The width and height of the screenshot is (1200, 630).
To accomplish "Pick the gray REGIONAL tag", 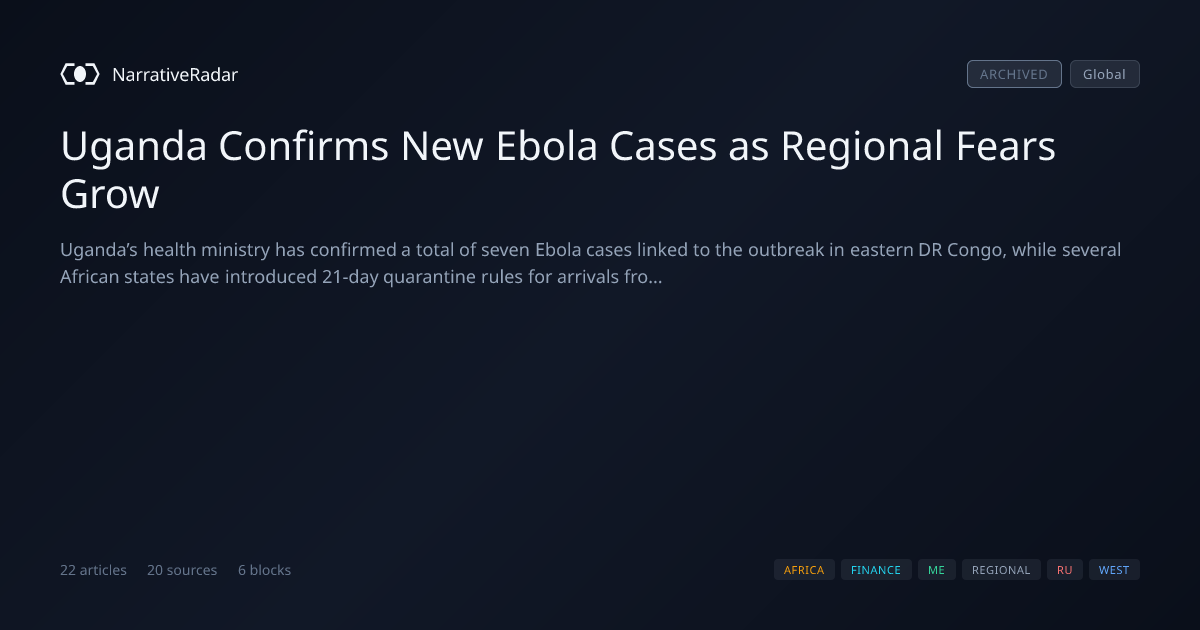I will 1001,570.
